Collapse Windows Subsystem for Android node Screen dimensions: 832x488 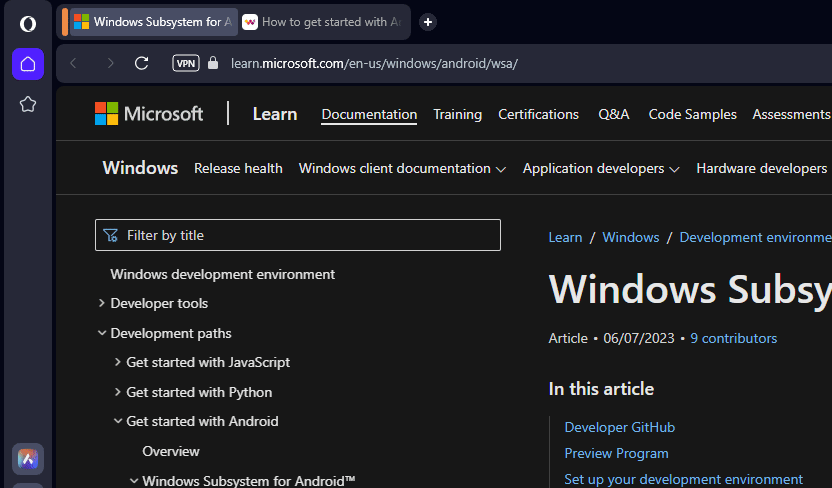point(134,481)
